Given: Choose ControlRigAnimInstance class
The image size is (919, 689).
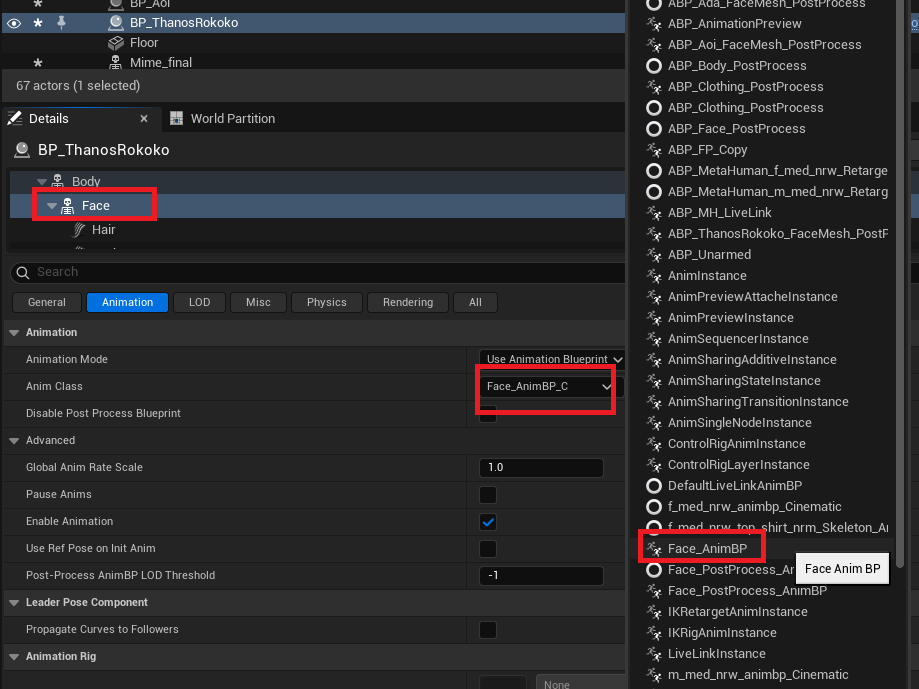Looking at the screenshot, I should [x=736, y=444].
